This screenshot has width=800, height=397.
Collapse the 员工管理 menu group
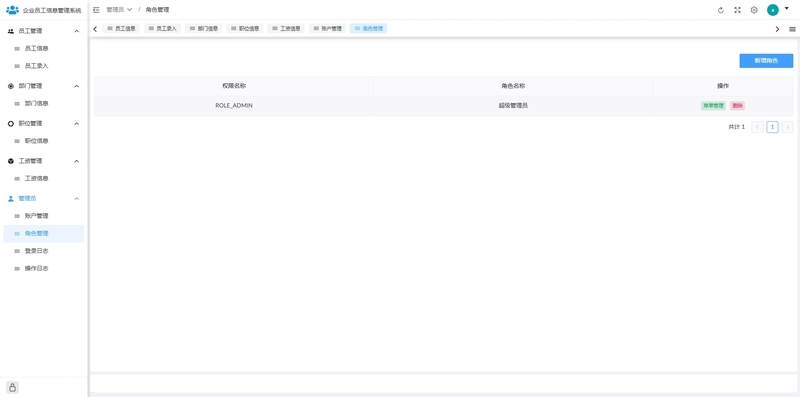[x=44, y=31]
